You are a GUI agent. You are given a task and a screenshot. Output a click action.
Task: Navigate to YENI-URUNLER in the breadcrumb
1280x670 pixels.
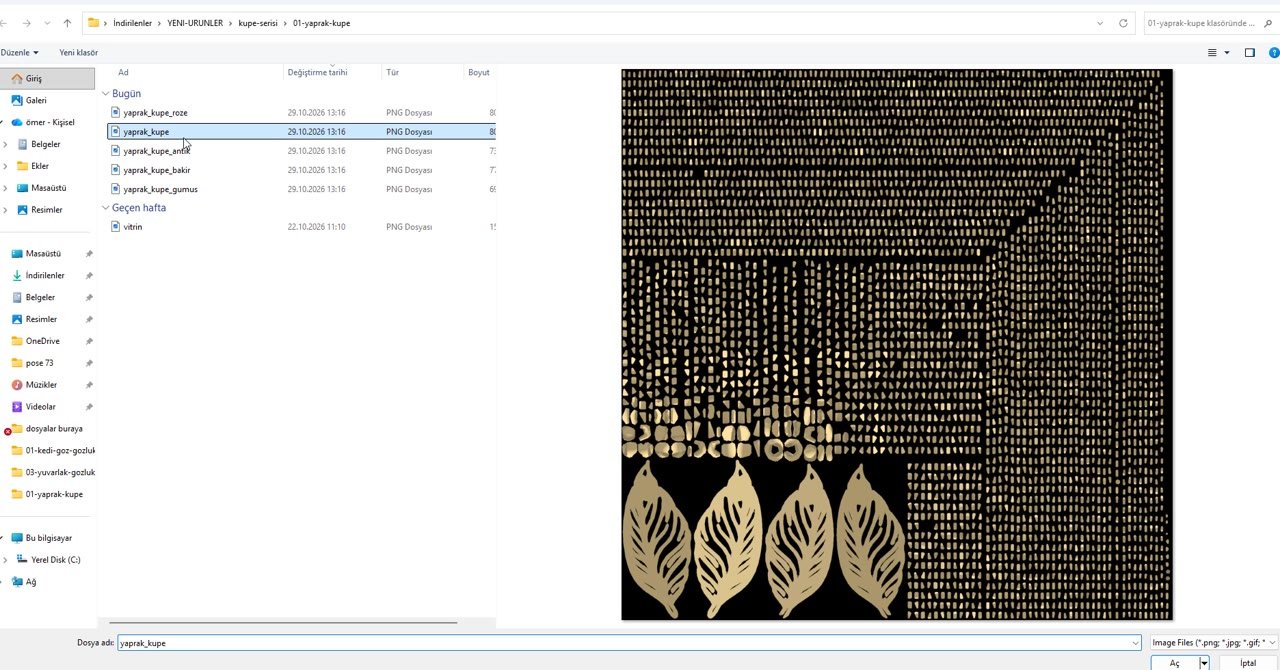195,23
